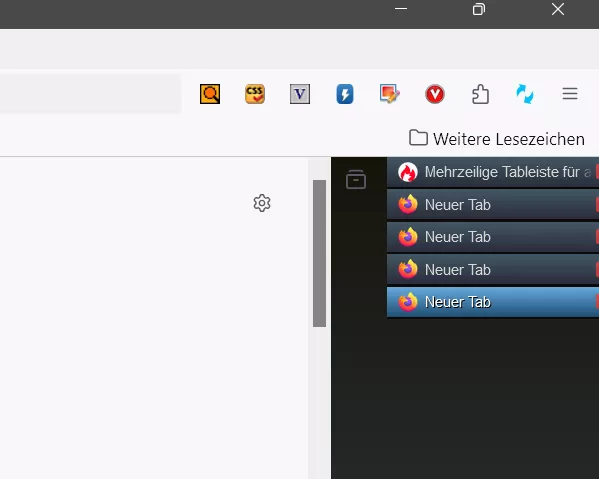Image resolution: width=599 pixels, height=479 pixels.
Task: Select the first Neuer Tab entry
Action: click(493, 205)
